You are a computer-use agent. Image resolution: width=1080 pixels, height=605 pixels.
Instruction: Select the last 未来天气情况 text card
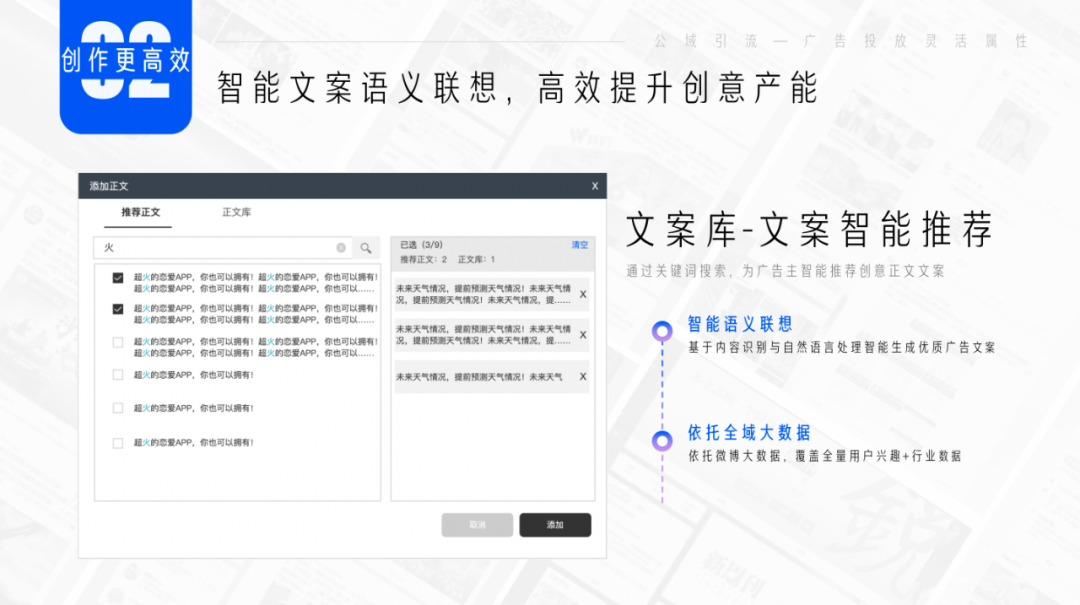[485, 377]
